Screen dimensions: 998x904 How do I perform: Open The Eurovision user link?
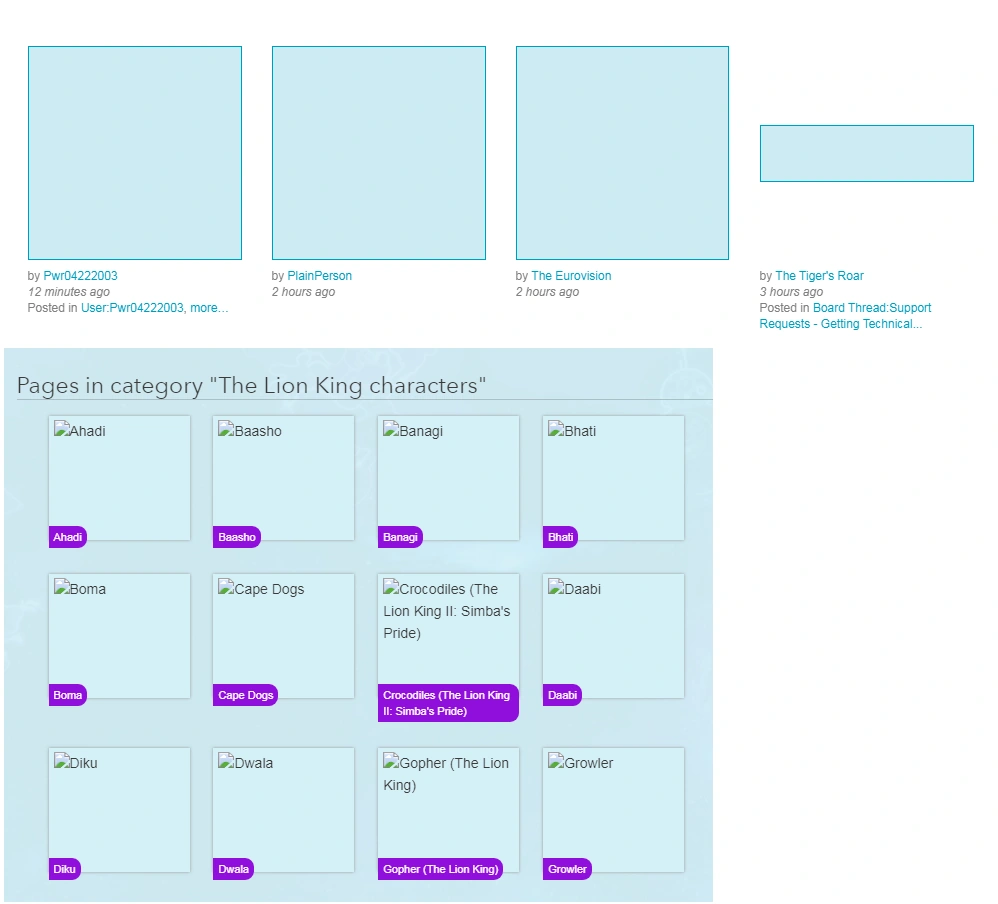[x=571, y=276]
